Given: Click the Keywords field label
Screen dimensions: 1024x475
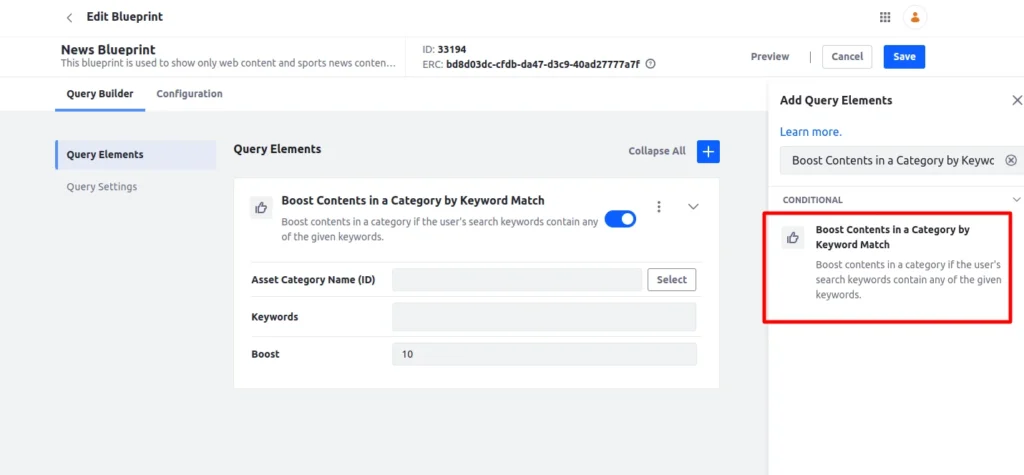Looking at the screenshot, I should pyautogui.click(x=274, y=317).
